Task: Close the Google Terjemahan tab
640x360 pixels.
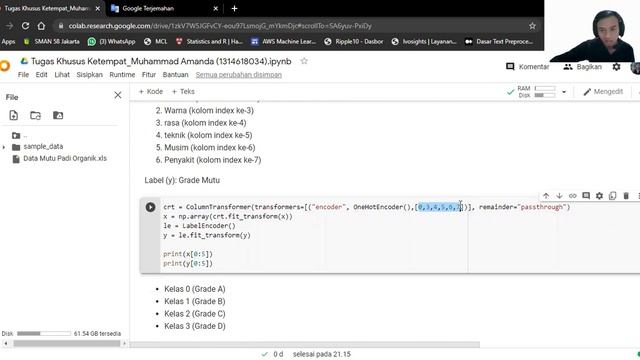Action: click(216, 8)
